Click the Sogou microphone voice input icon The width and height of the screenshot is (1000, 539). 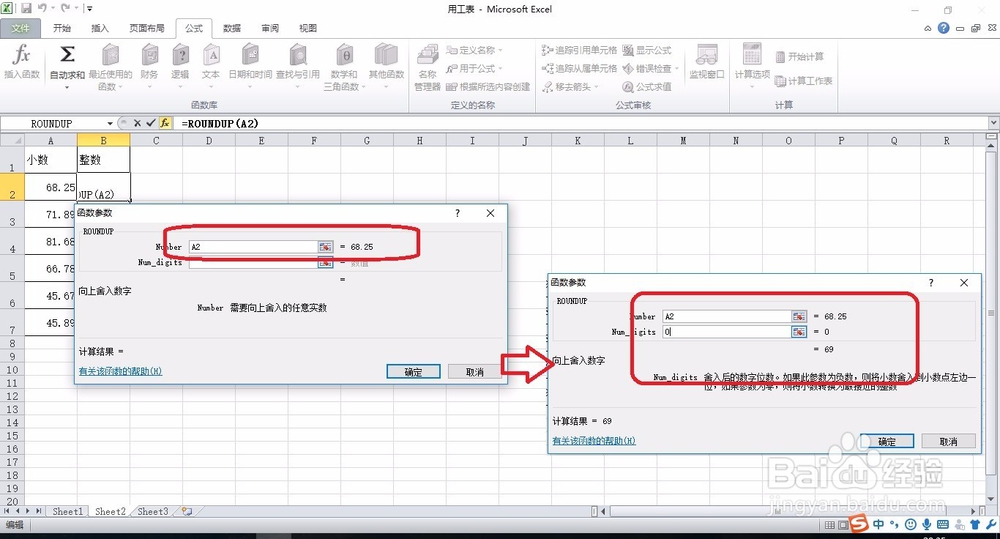(x=927, y=524)
